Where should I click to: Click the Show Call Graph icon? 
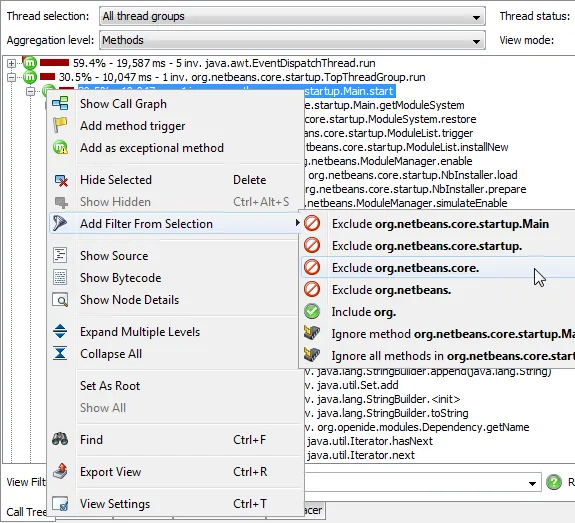click(x=60, y=104)
